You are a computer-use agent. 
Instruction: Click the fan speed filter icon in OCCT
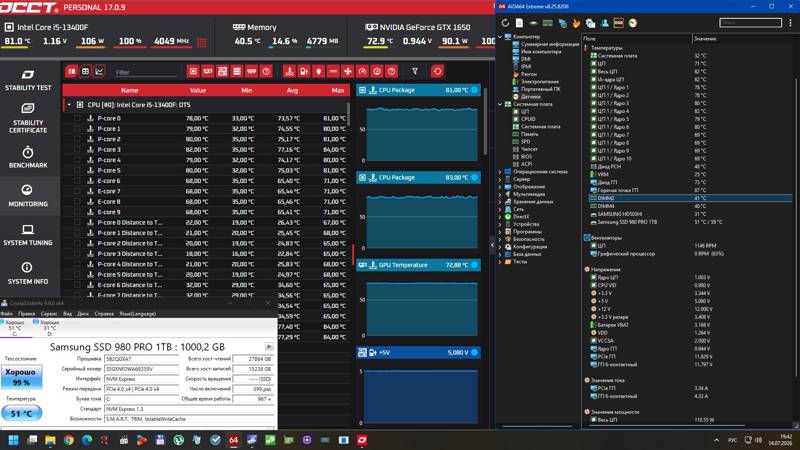tap(348, 71)
